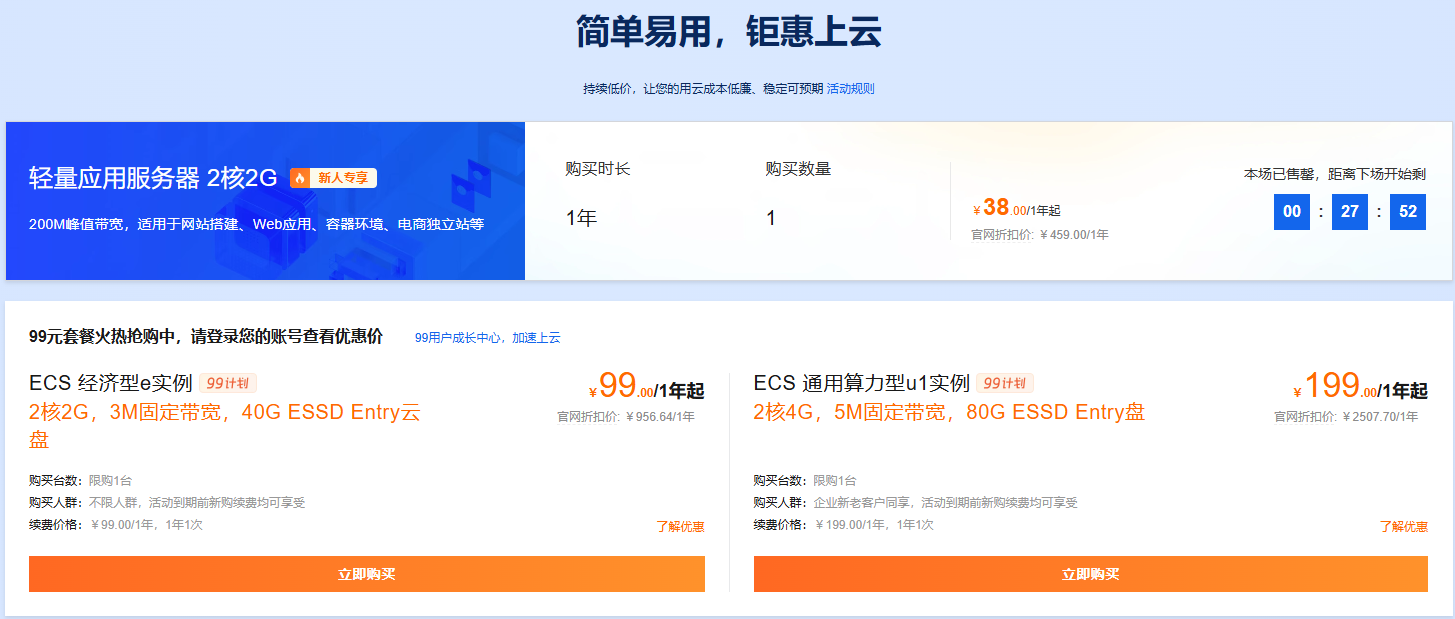Click the ￥199.00/1年起 price
Screen dimensions: 1455x619
1360,386
